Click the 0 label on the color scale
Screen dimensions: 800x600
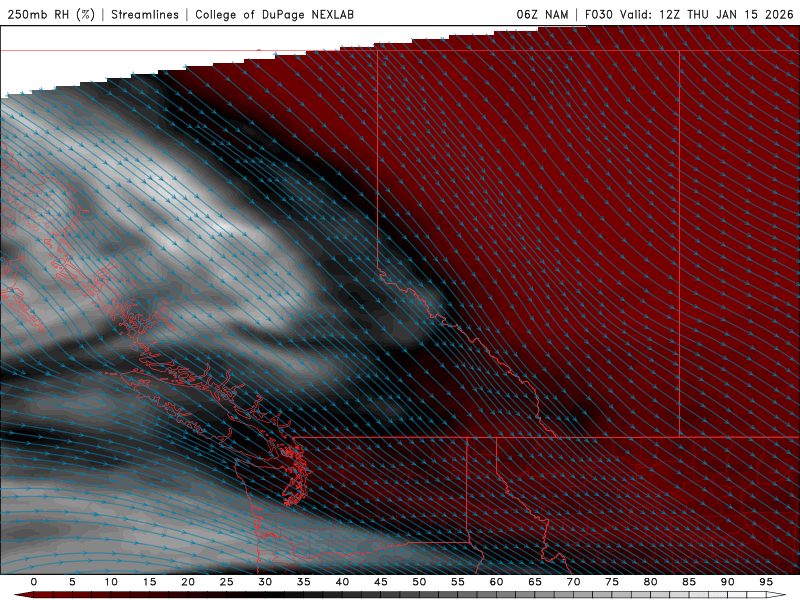pos(34,582)
